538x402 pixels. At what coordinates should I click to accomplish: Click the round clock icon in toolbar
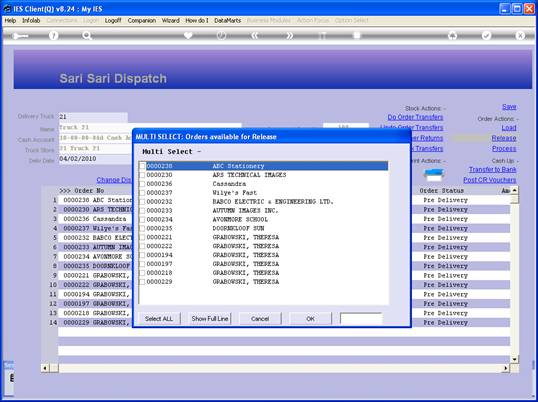[221, 35]
